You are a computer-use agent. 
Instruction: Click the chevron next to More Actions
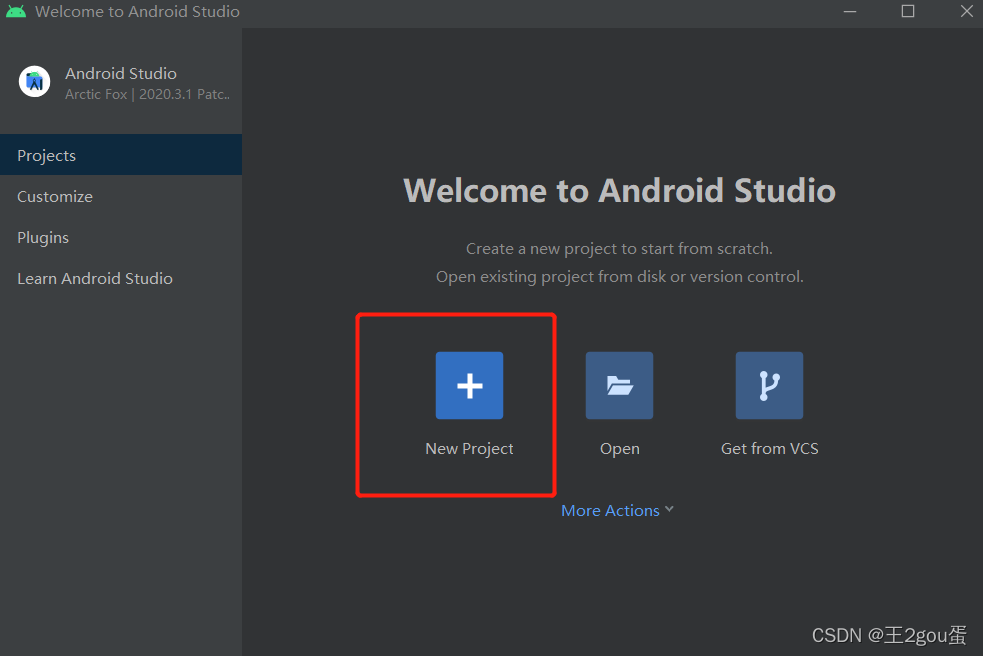[x=669, y=509]
